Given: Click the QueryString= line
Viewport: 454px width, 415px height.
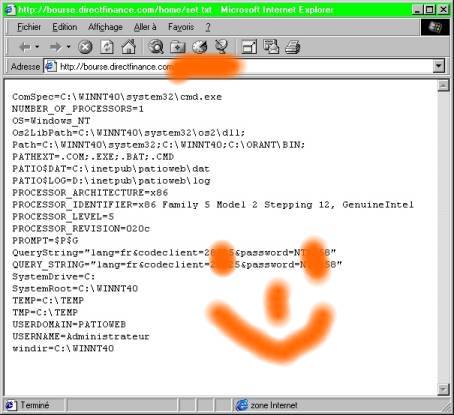Looking at the screenshot, I should [x=174, y=252].
